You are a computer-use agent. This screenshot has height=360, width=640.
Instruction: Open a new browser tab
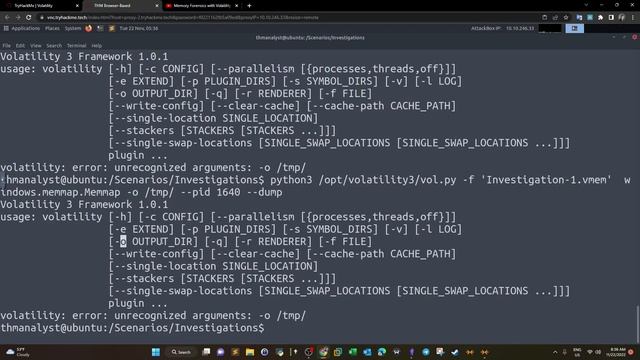249,6
